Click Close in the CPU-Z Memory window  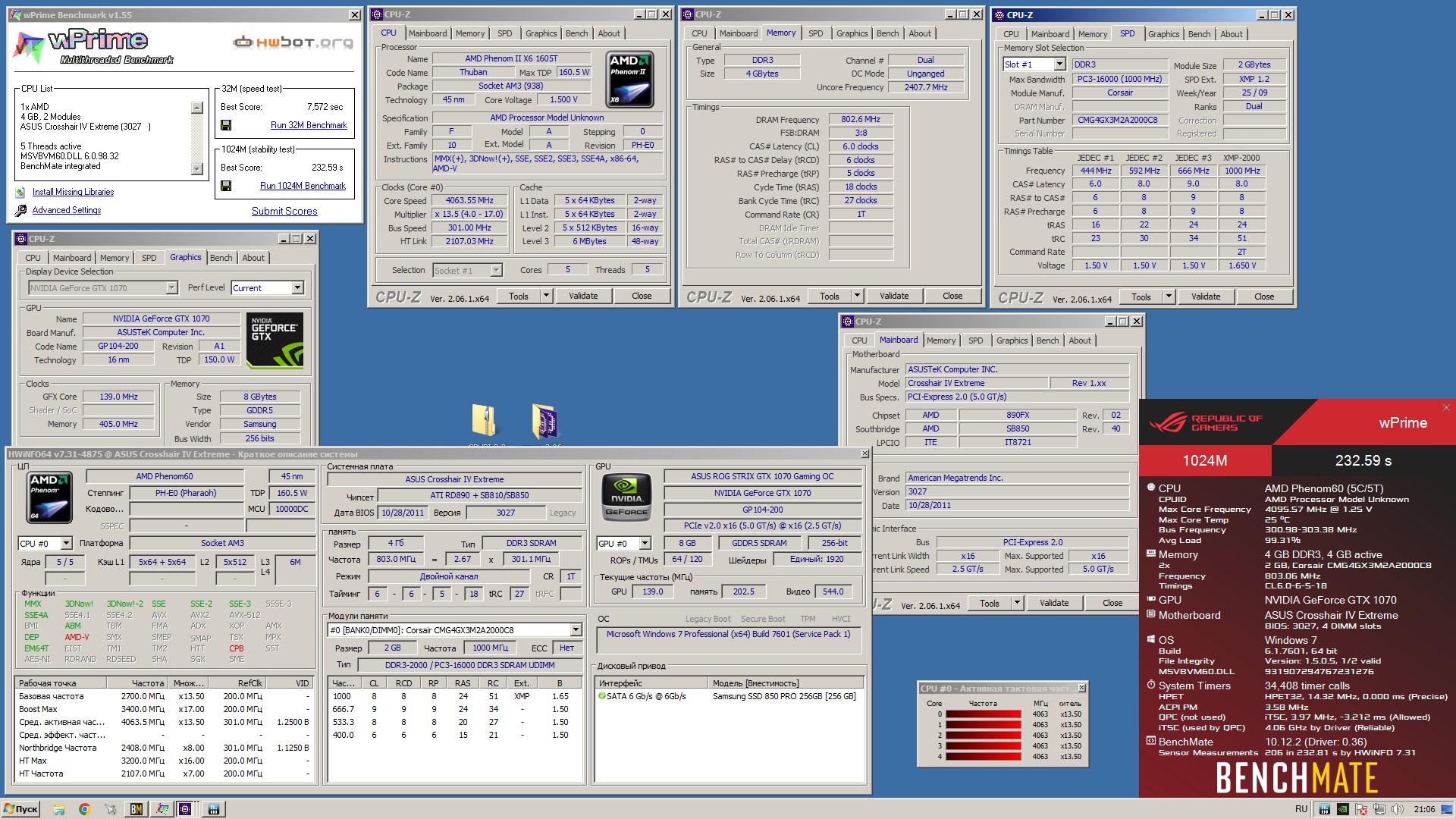952,296
